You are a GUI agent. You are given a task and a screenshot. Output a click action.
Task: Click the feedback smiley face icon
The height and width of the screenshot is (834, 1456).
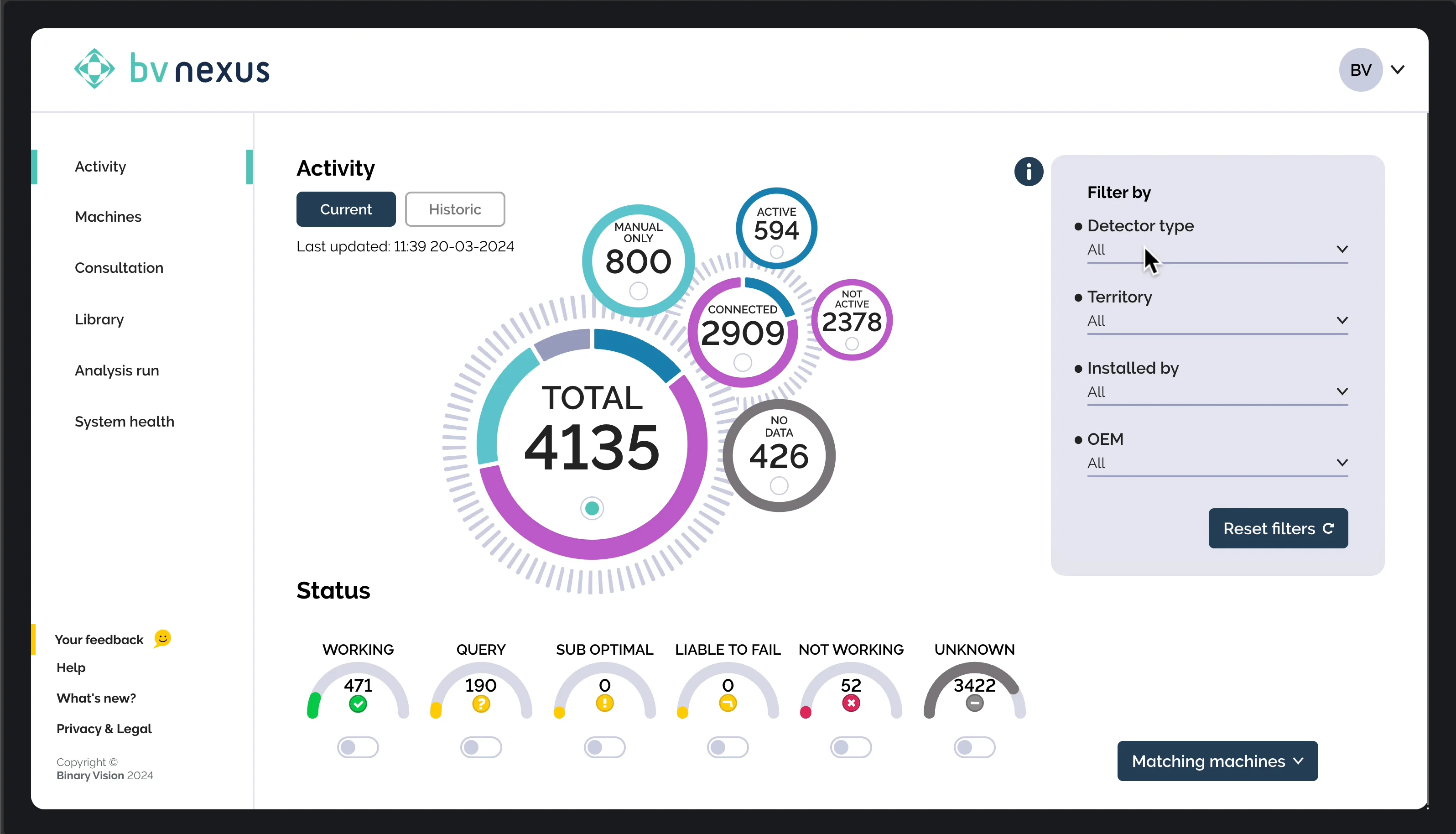(162, 638)
